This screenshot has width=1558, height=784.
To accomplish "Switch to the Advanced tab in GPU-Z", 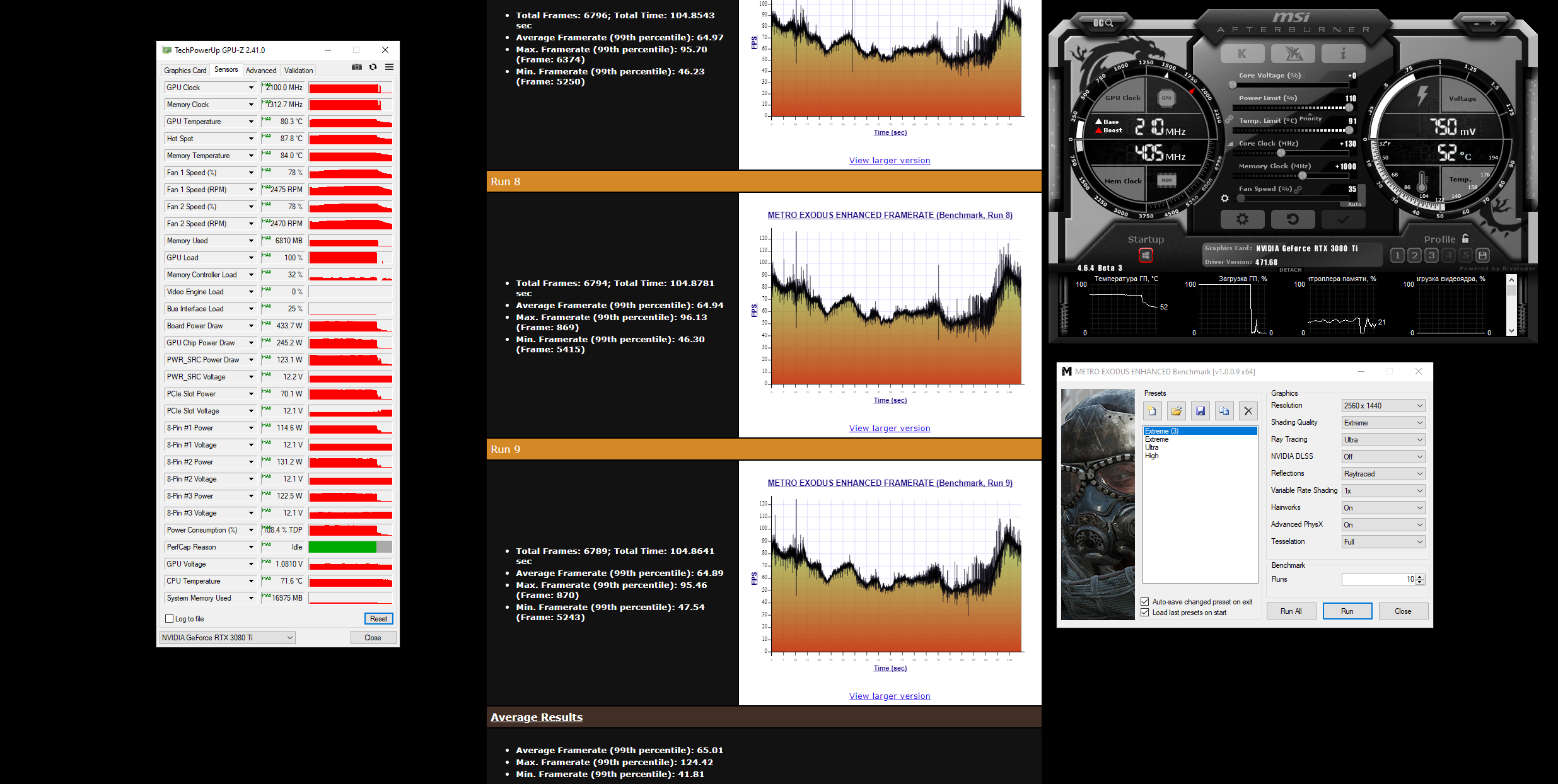I will (261, 71).
